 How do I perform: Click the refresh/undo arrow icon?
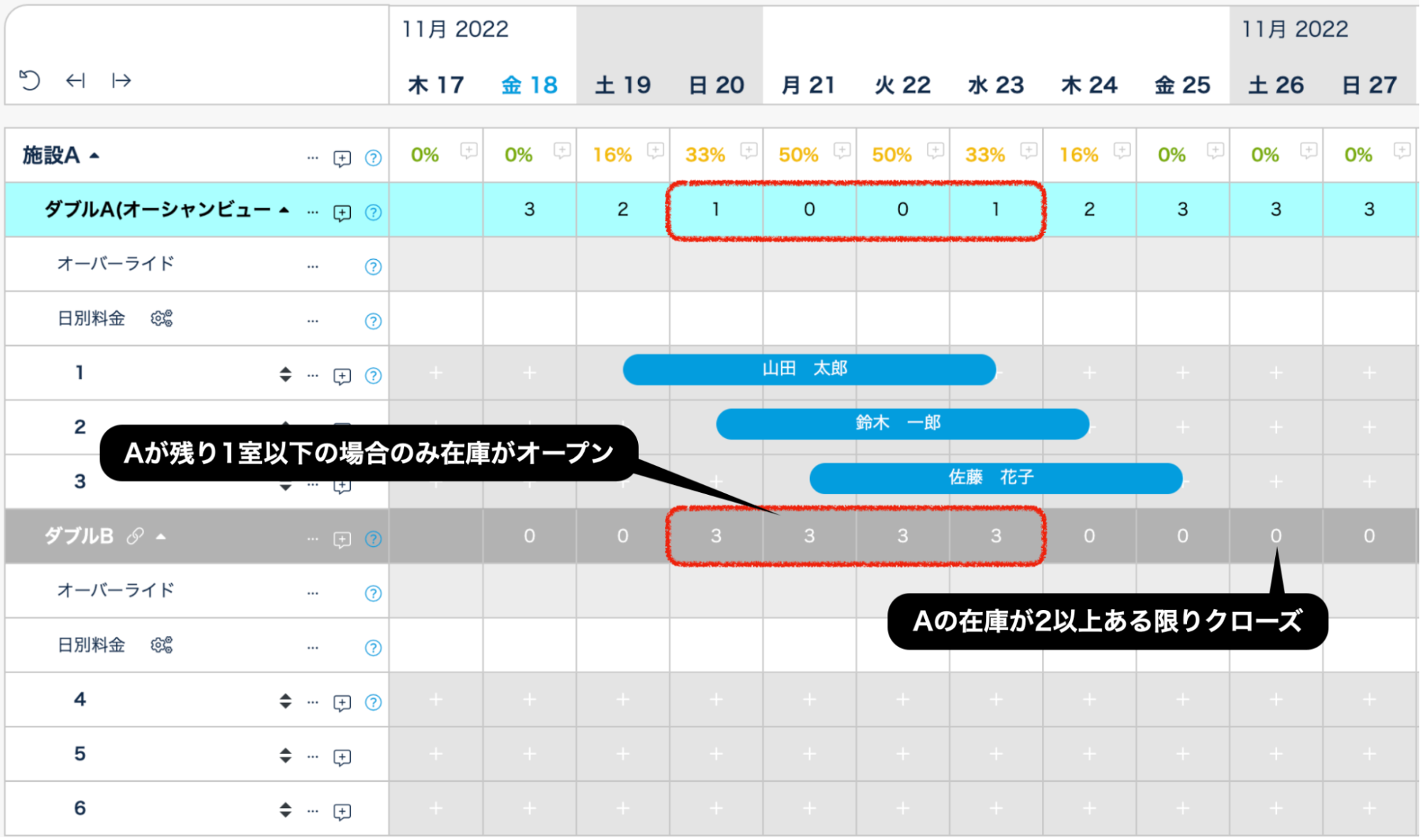pyautogui.click(x=30, y=80)
